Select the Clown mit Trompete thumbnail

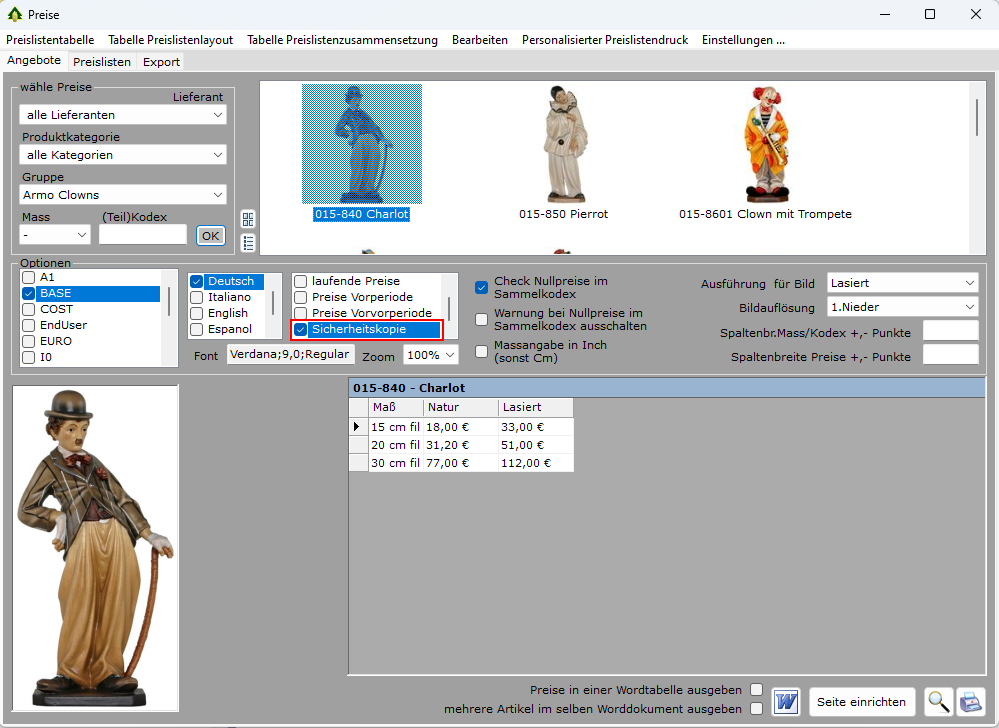click(x=765, y=145)
